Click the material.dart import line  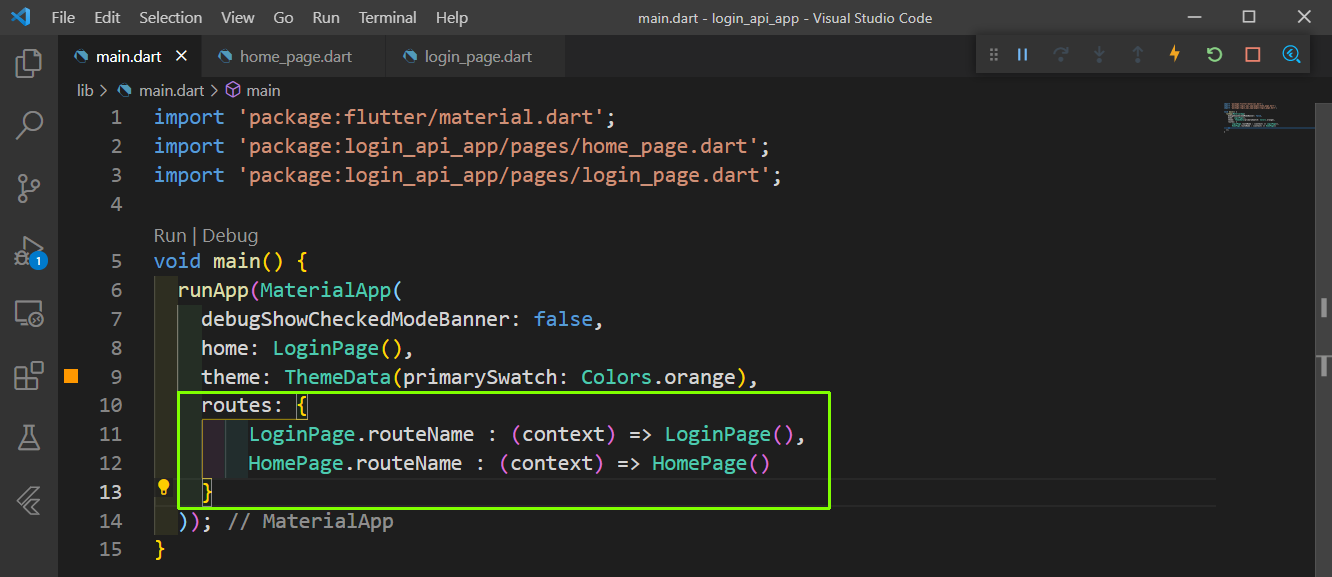point(384,118)
